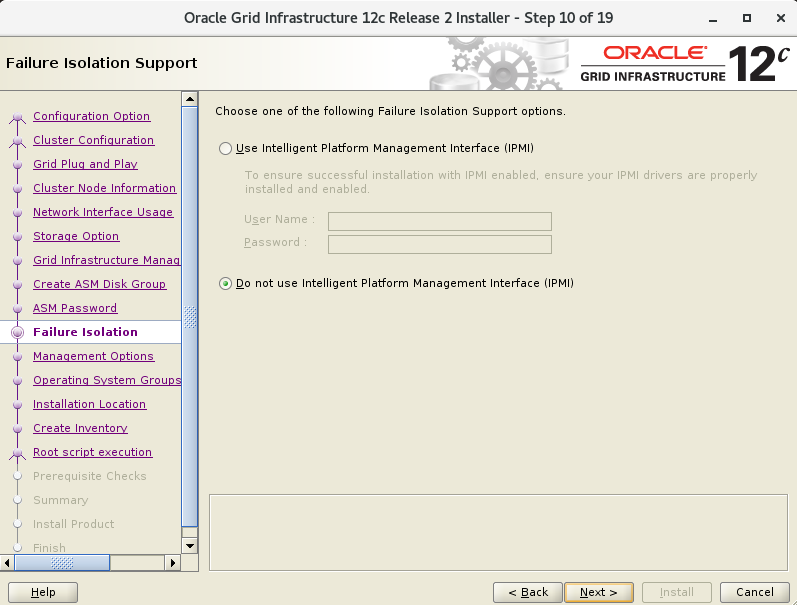Click step marker beside Root script execution

pos(17,453)
